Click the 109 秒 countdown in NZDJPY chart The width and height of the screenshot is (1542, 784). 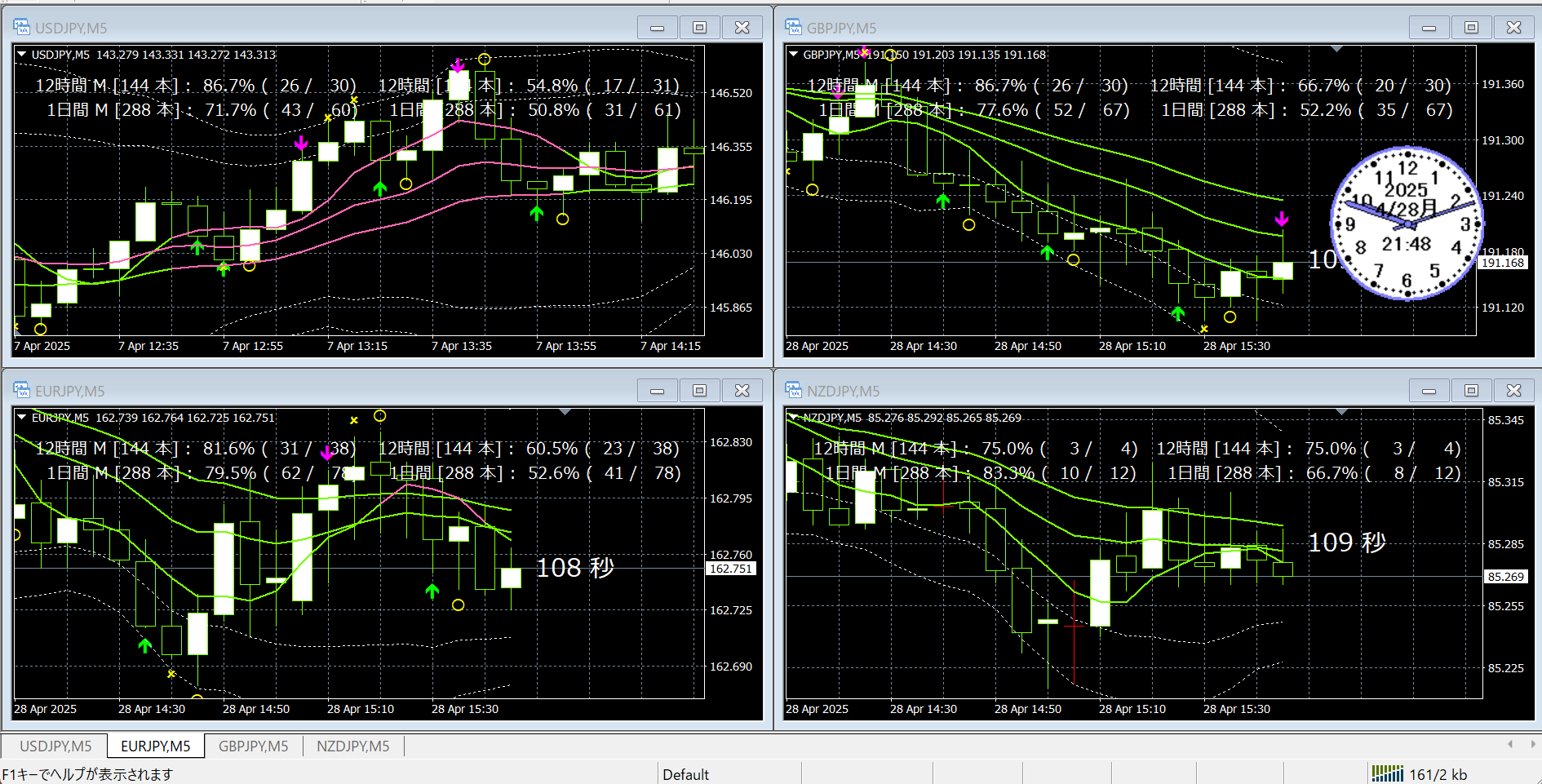pyautogui.click(x=1347, y=543)
